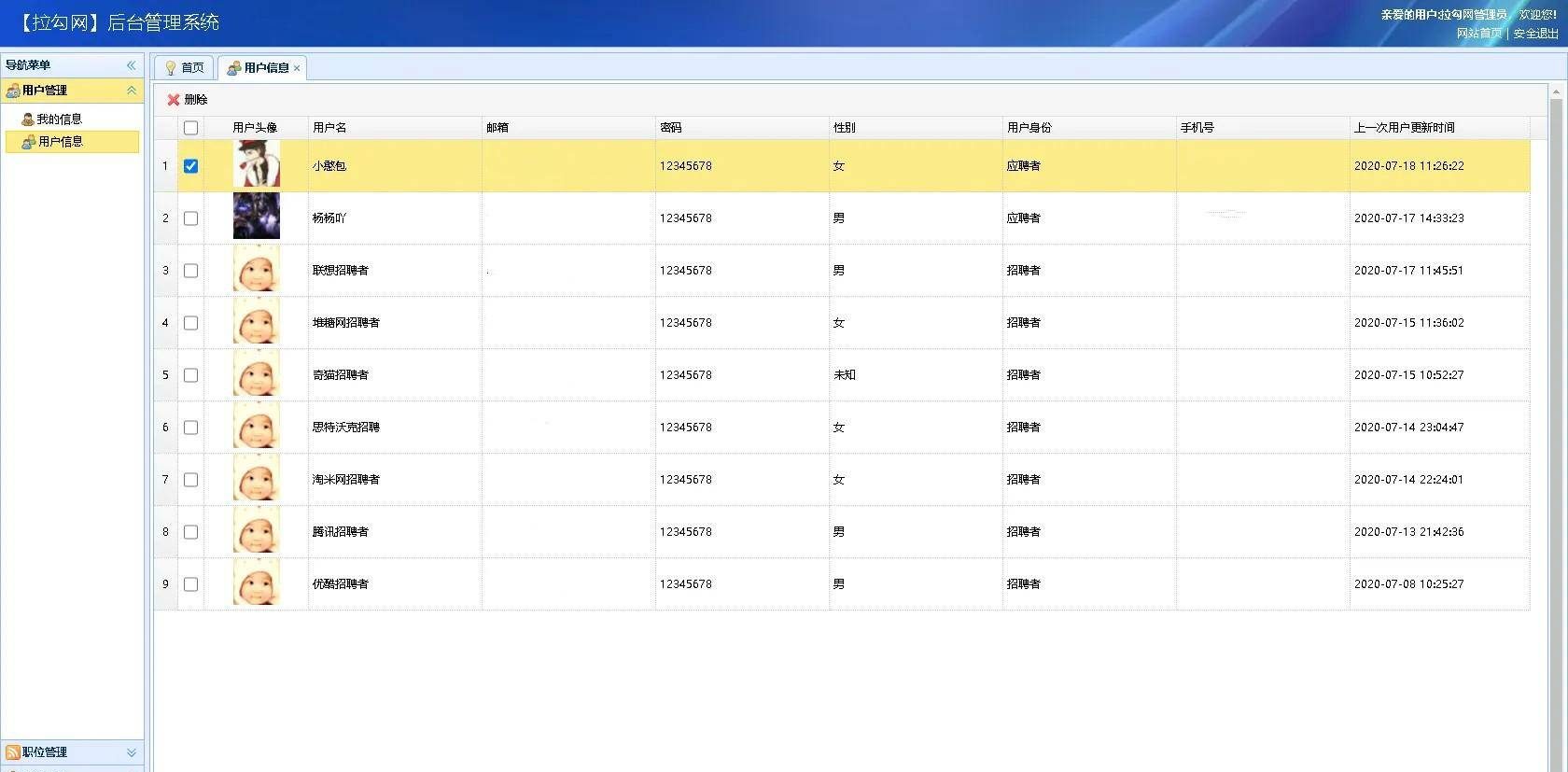Uncheck the checkbox for 小憨包
The width and height of the screenshot is (1568, 772).
pos(191,166)
